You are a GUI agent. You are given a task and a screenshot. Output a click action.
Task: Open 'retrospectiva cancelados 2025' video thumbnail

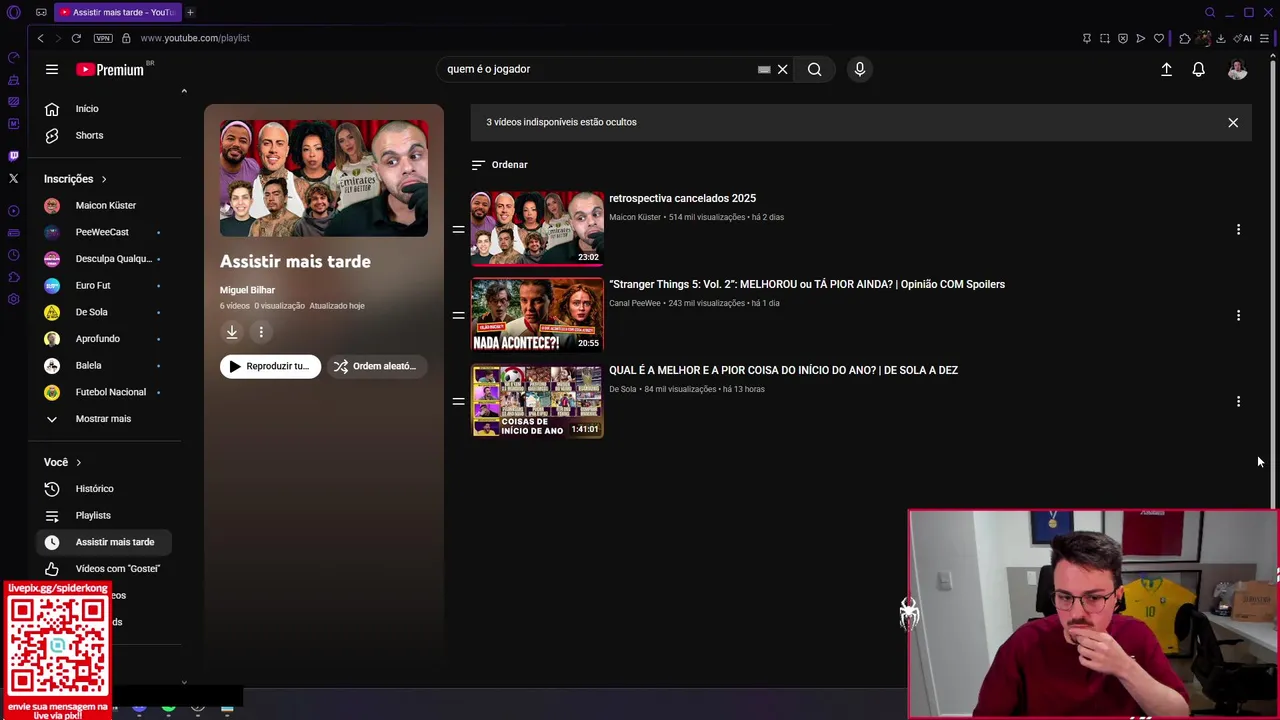pos(537,229)
